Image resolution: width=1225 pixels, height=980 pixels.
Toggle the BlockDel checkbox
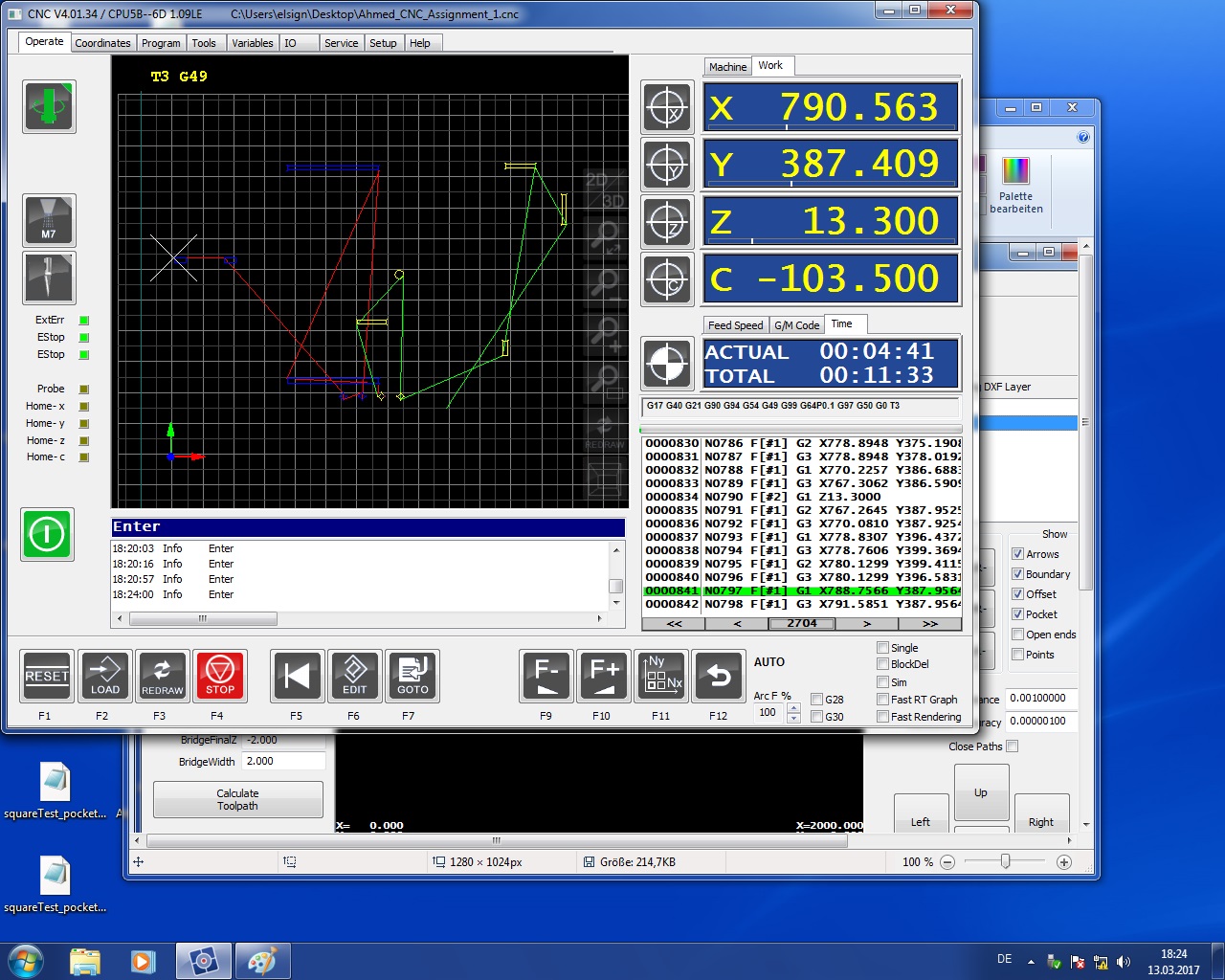click(882, 664)
